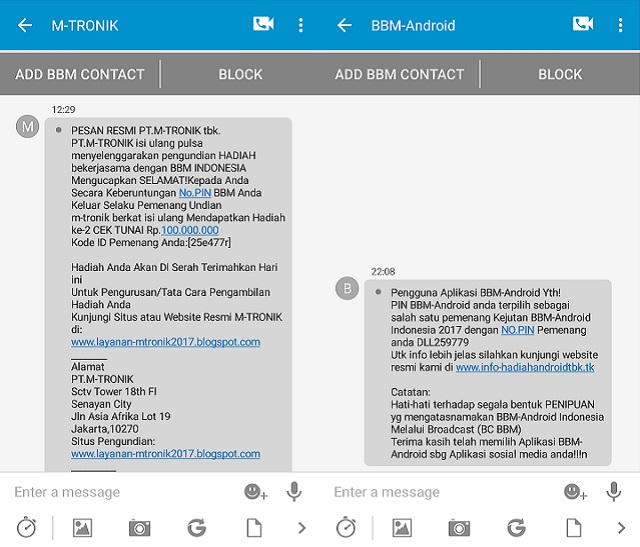
Task: Tap the G search icon in the BBM-Android chat
Action: click(x=516, y=528)
